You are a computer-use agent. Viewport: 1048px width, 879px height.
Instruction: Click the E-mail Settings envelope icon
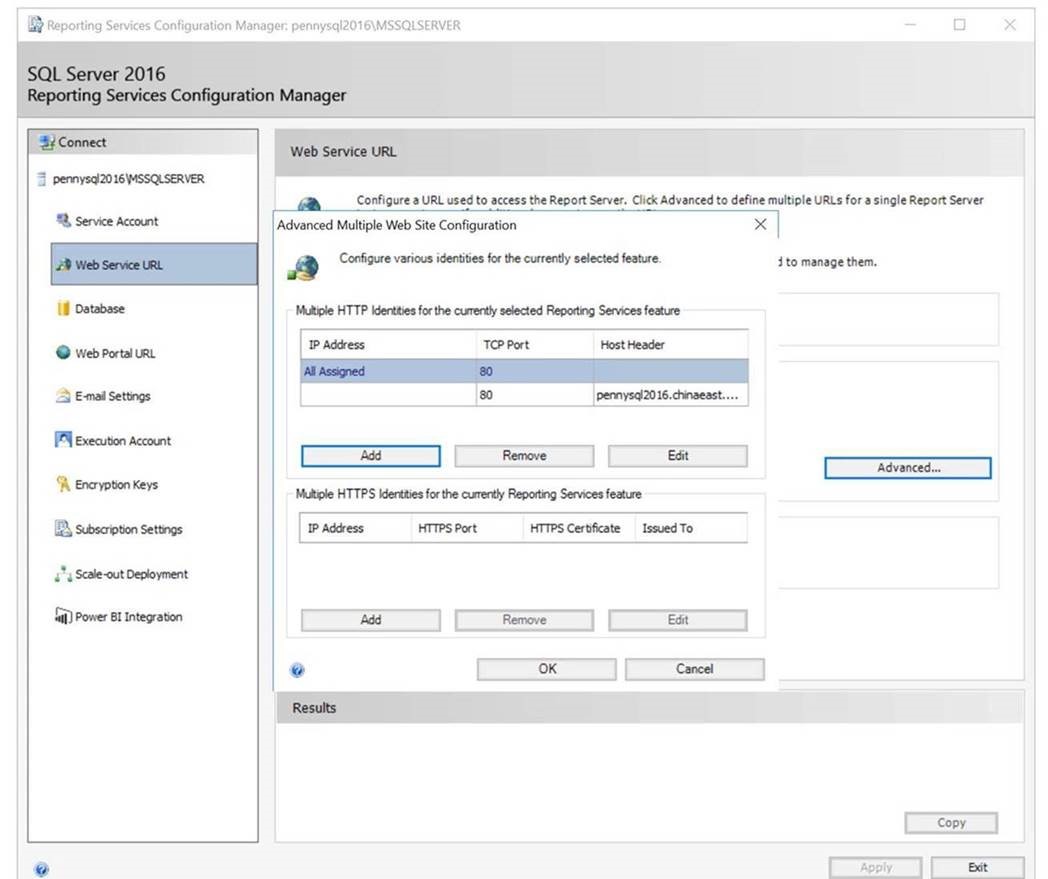(x=63, y=396)
